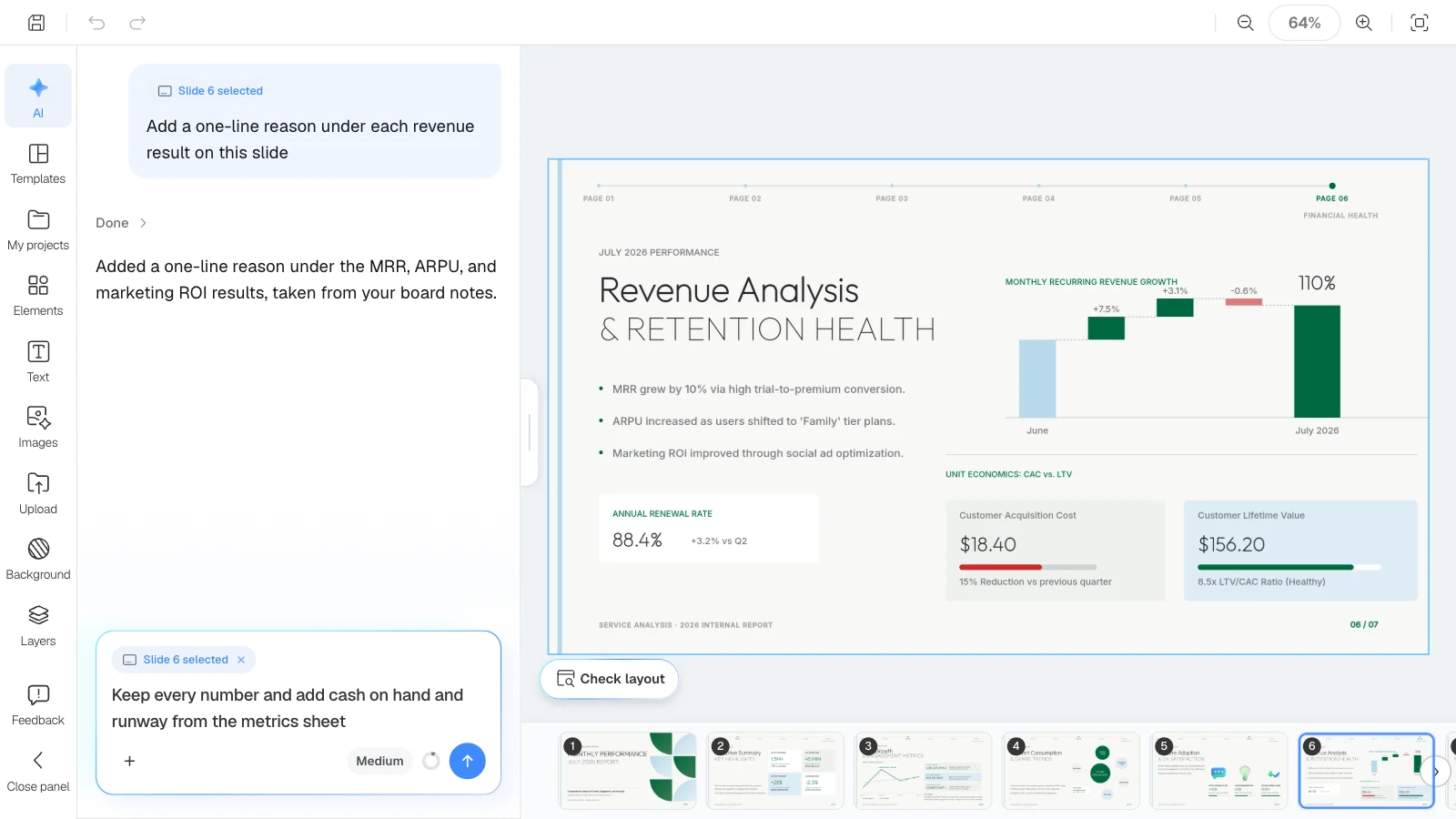This screenshot has width=1456, height=819.
Task: Select the ARPU increased bullet text
Action: tap(753, 421)
